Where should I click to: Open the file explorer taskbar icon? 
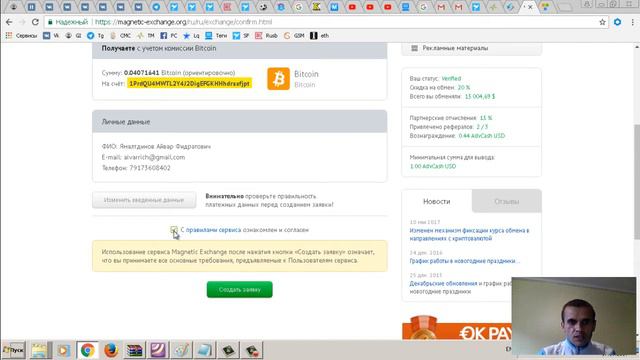(40, 350)
